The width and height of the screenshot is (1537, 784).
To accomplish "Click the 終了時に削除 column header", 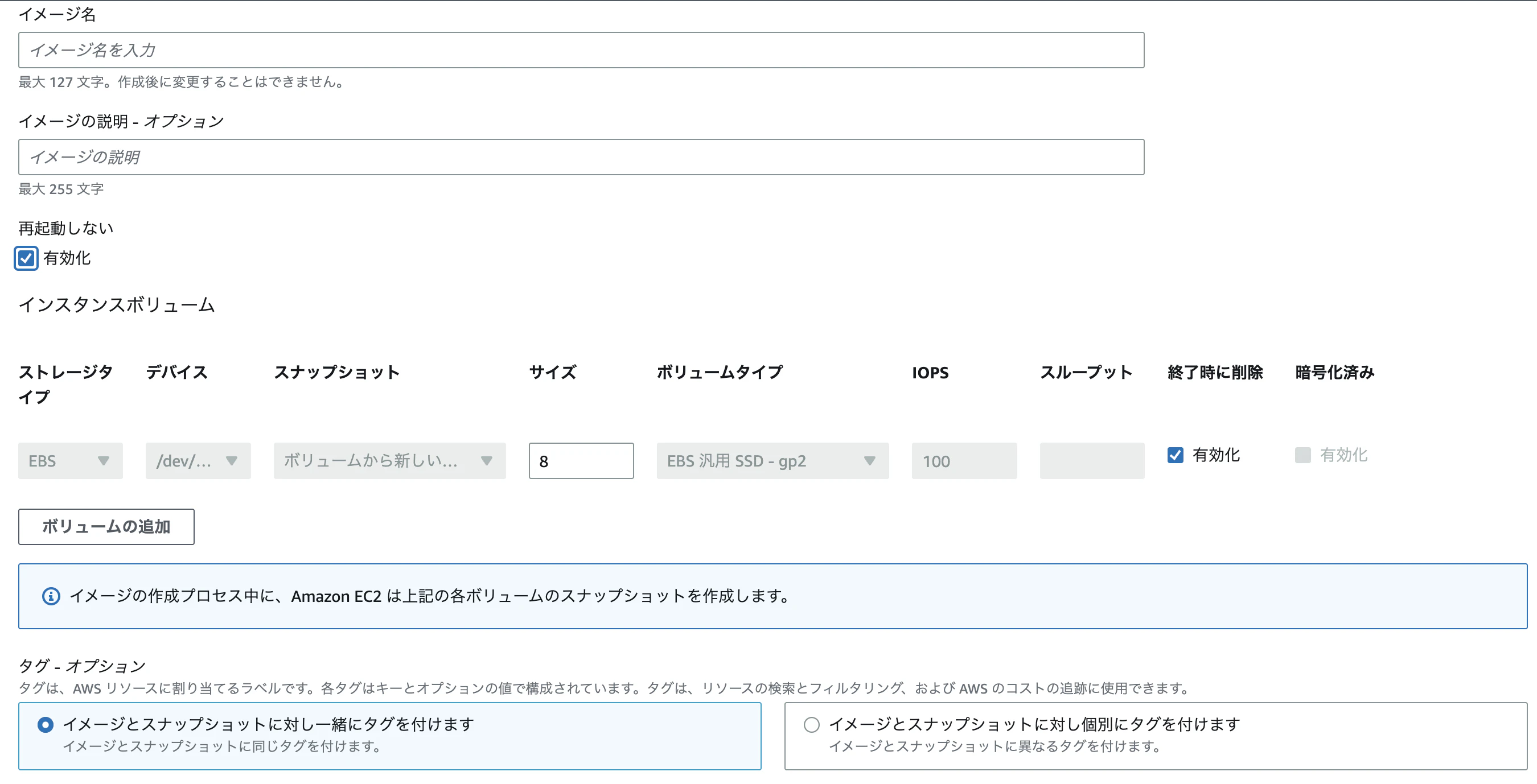I will coord(1215,373).
